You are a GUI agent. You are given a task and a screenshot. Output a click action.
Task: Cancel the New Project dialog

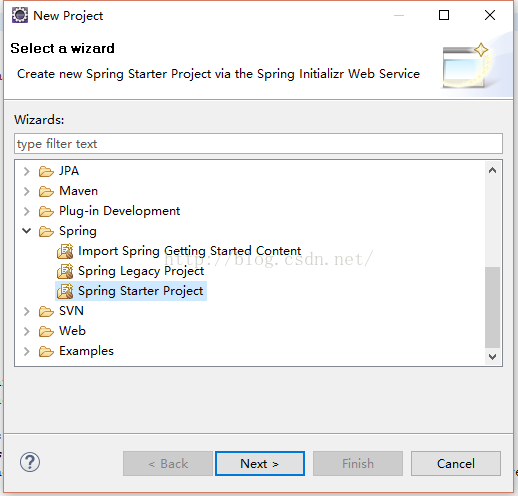tap(456, 463)
